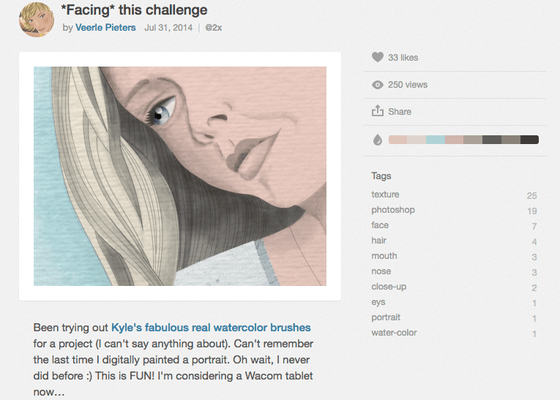
Task: Open Kyle's fabulous real watercolor brushes link
Action: [x=211, y=328]
